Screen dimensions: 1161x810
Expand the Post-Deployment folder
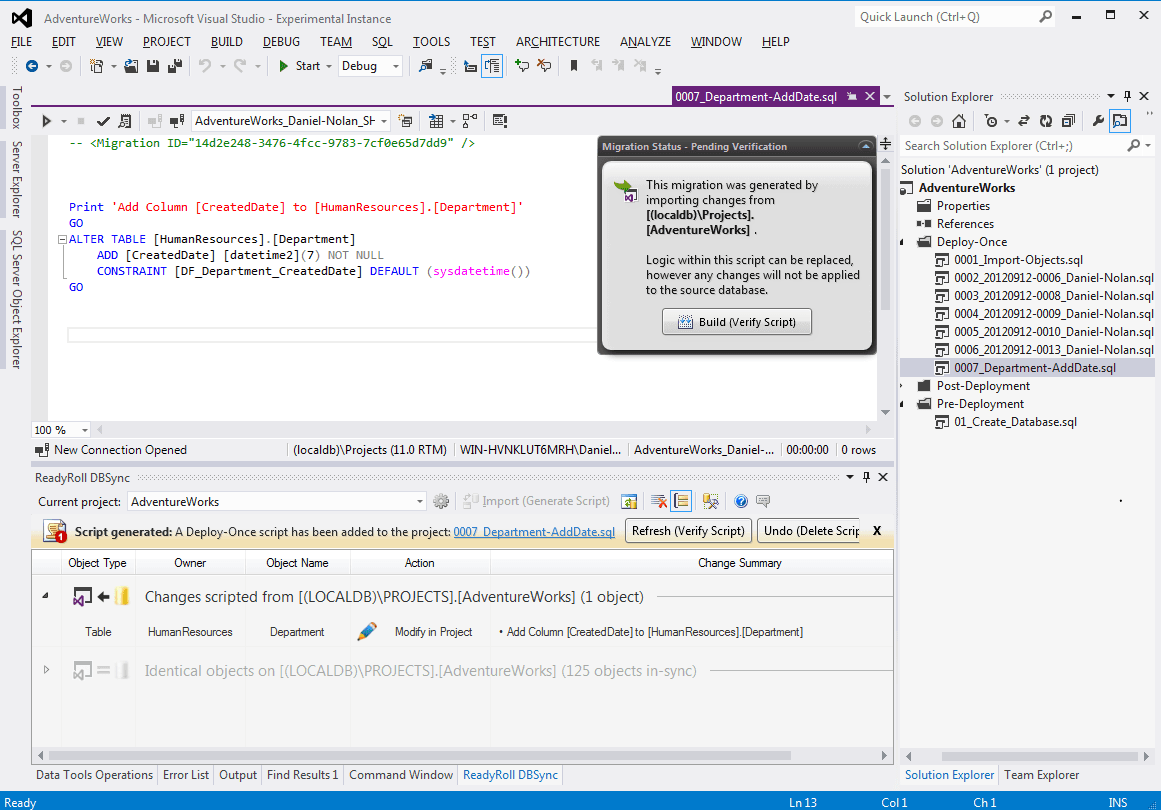[903, 386]
